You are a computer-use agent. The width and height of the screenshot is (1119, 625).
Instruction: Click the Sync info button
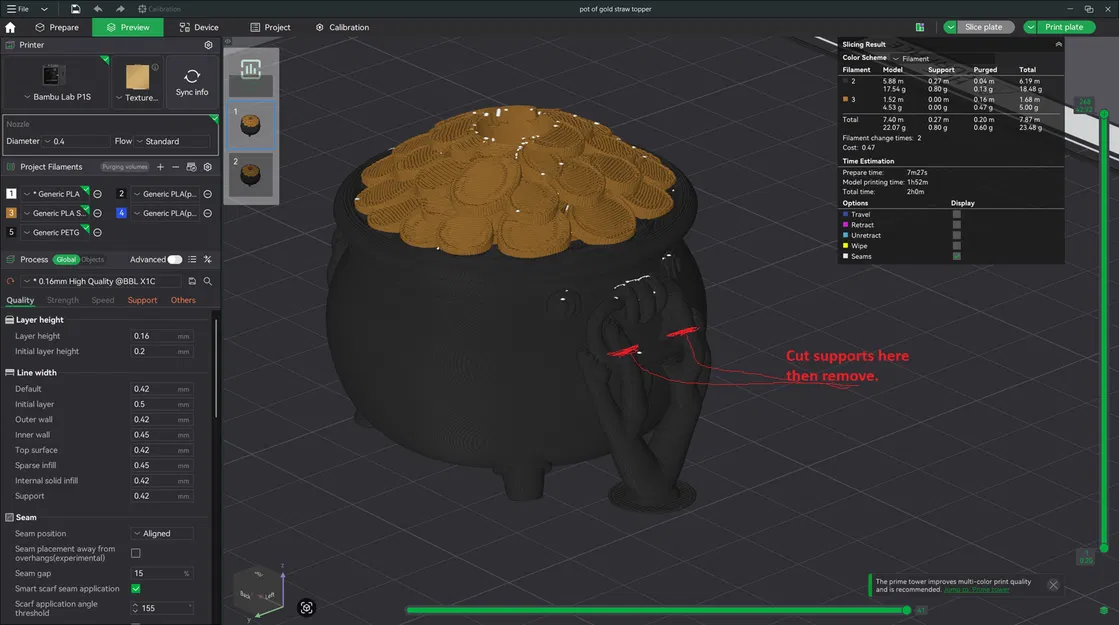point(192,82)
